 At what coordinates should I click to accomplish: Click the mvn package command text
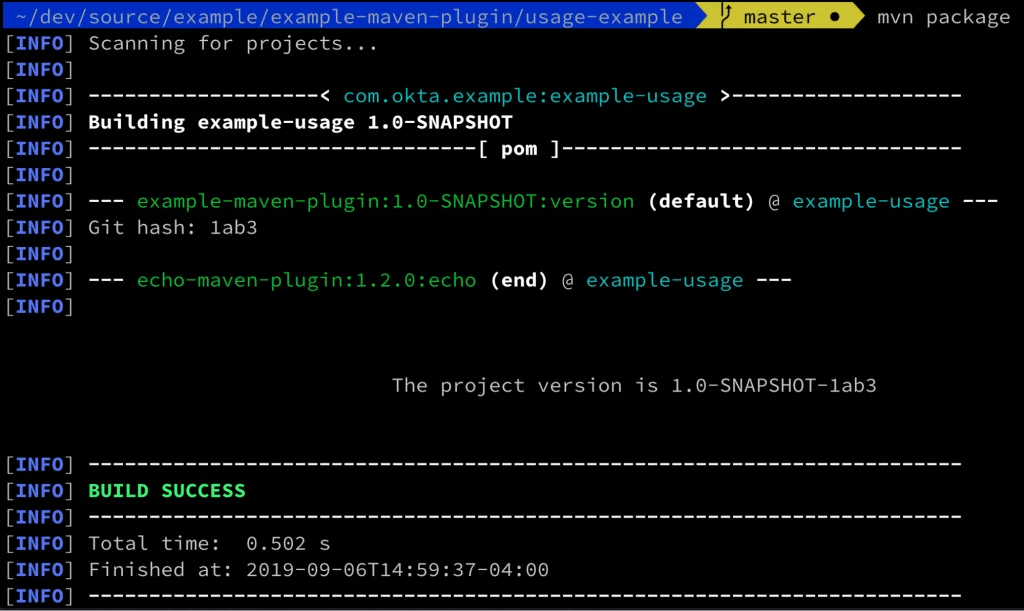(x=941, y=16)
